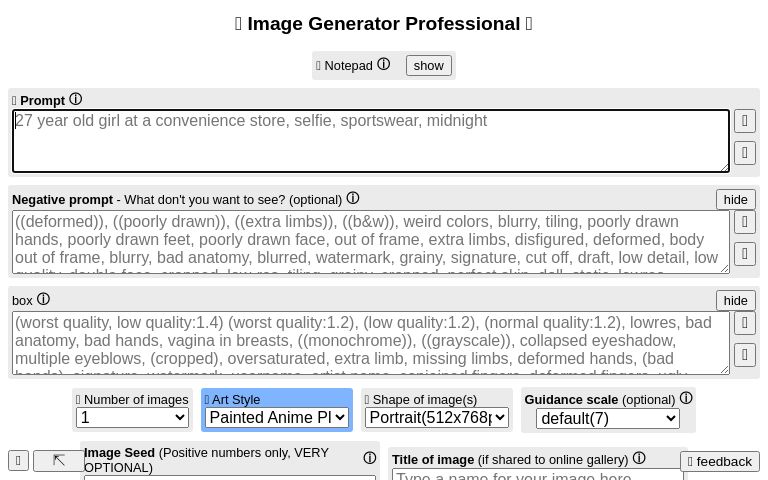The height and width of the screenshot is (480, 768).
Task: Click inside the Prompt text area
Action: (x=370, y=141)
